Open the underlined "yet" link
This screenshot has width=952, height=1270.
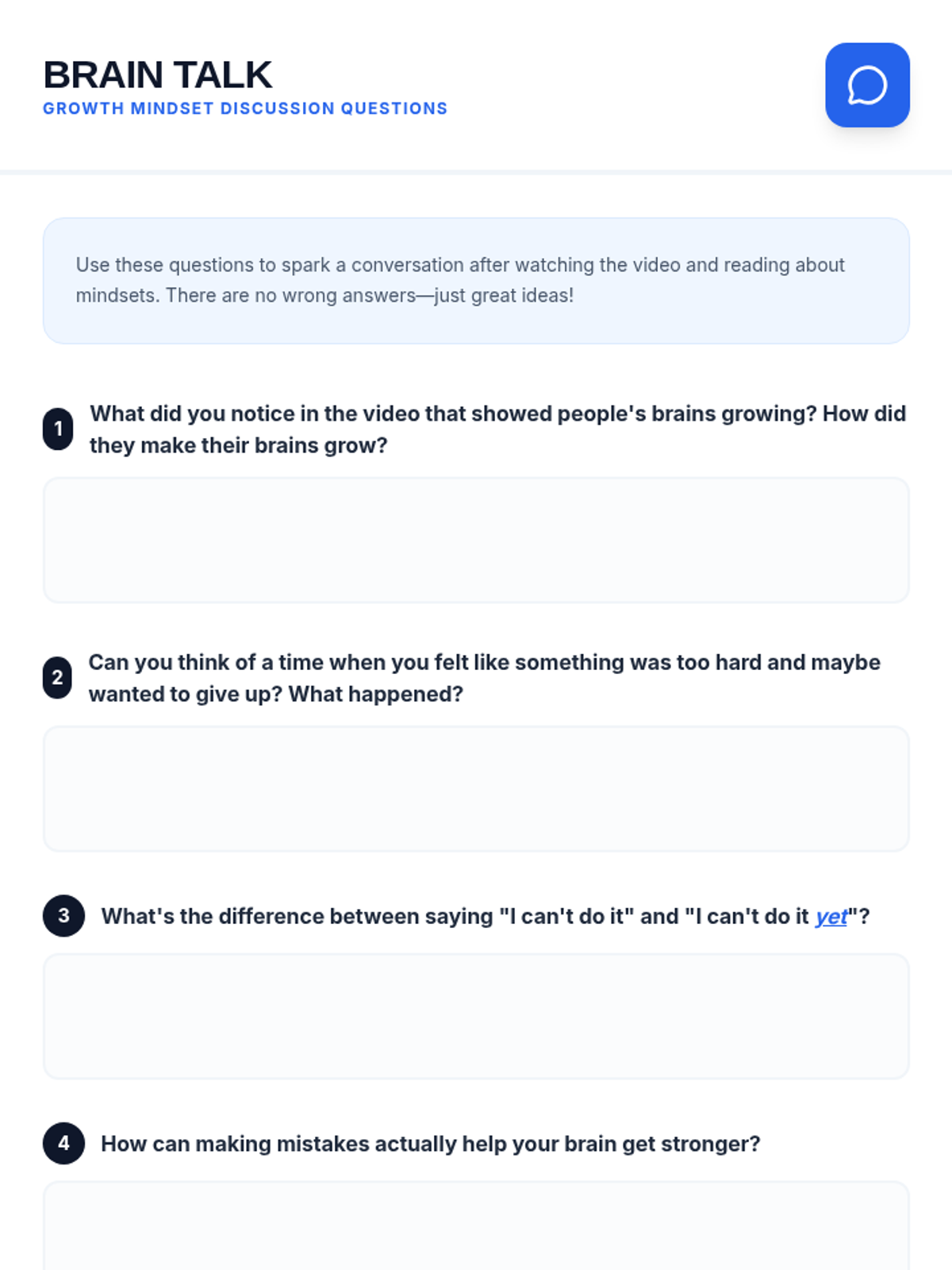(831, 917)
